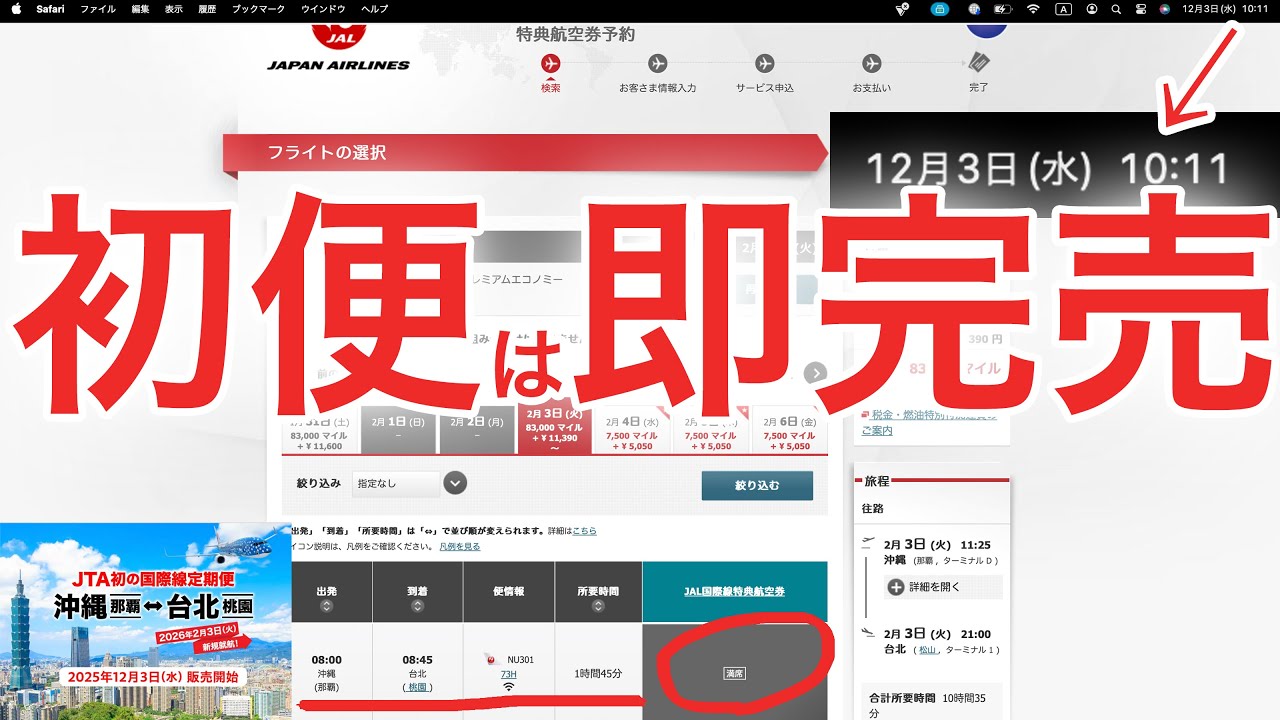Open the ファイル menu

[98, 8]
